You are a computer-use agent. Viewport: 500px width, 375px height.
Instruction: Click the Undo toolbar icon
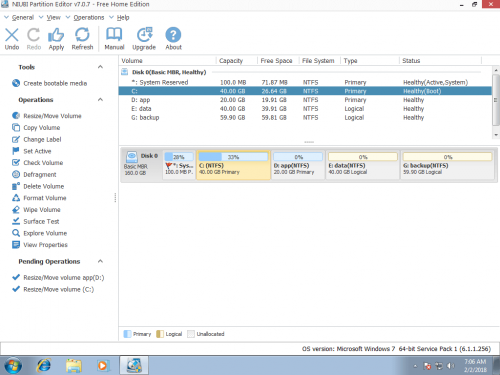(12, 35)
